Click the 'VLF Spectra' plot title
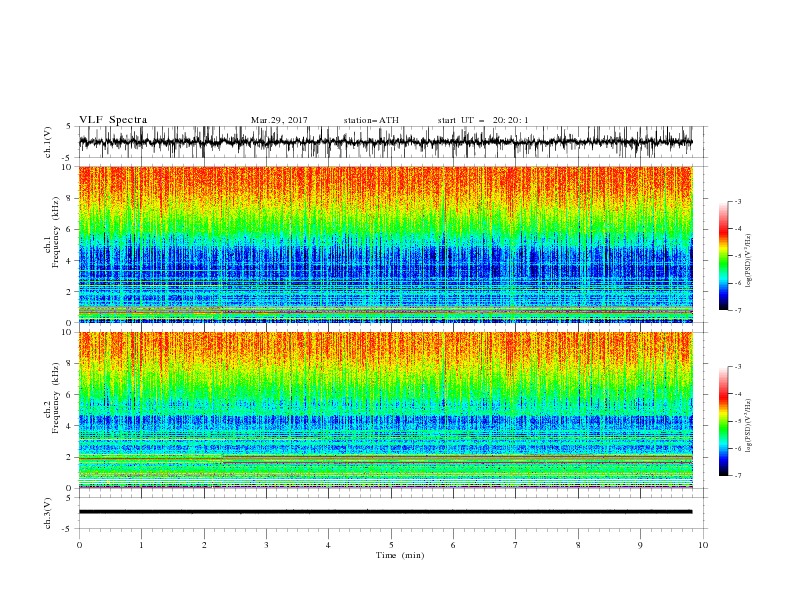Viewport: 792px width, 612px height. tap(113, 120)
